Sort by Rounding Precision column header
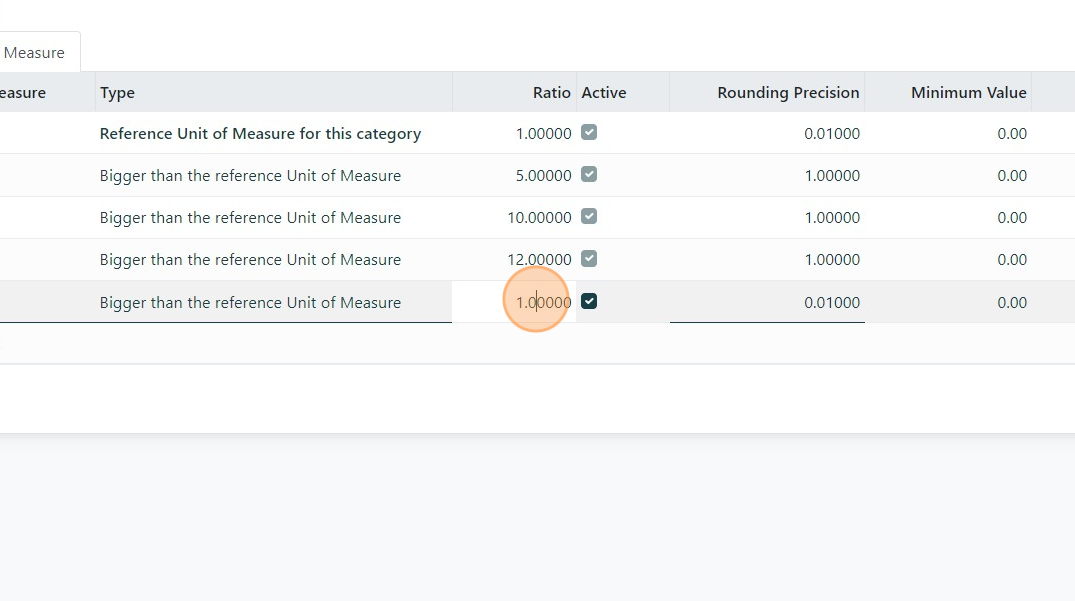 pos(788,93)
